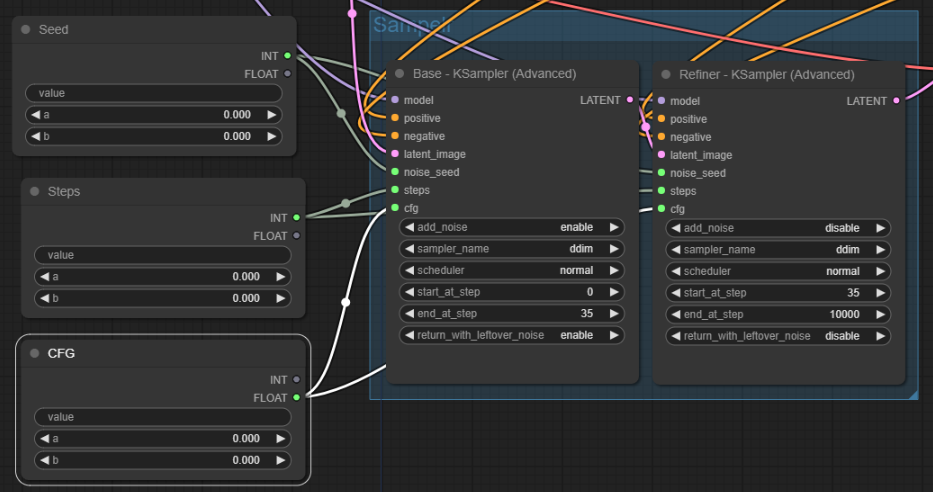Click Refiner KSampler LATENT output socket
Viewport: 933px width, 492px height.
(897, 101)
